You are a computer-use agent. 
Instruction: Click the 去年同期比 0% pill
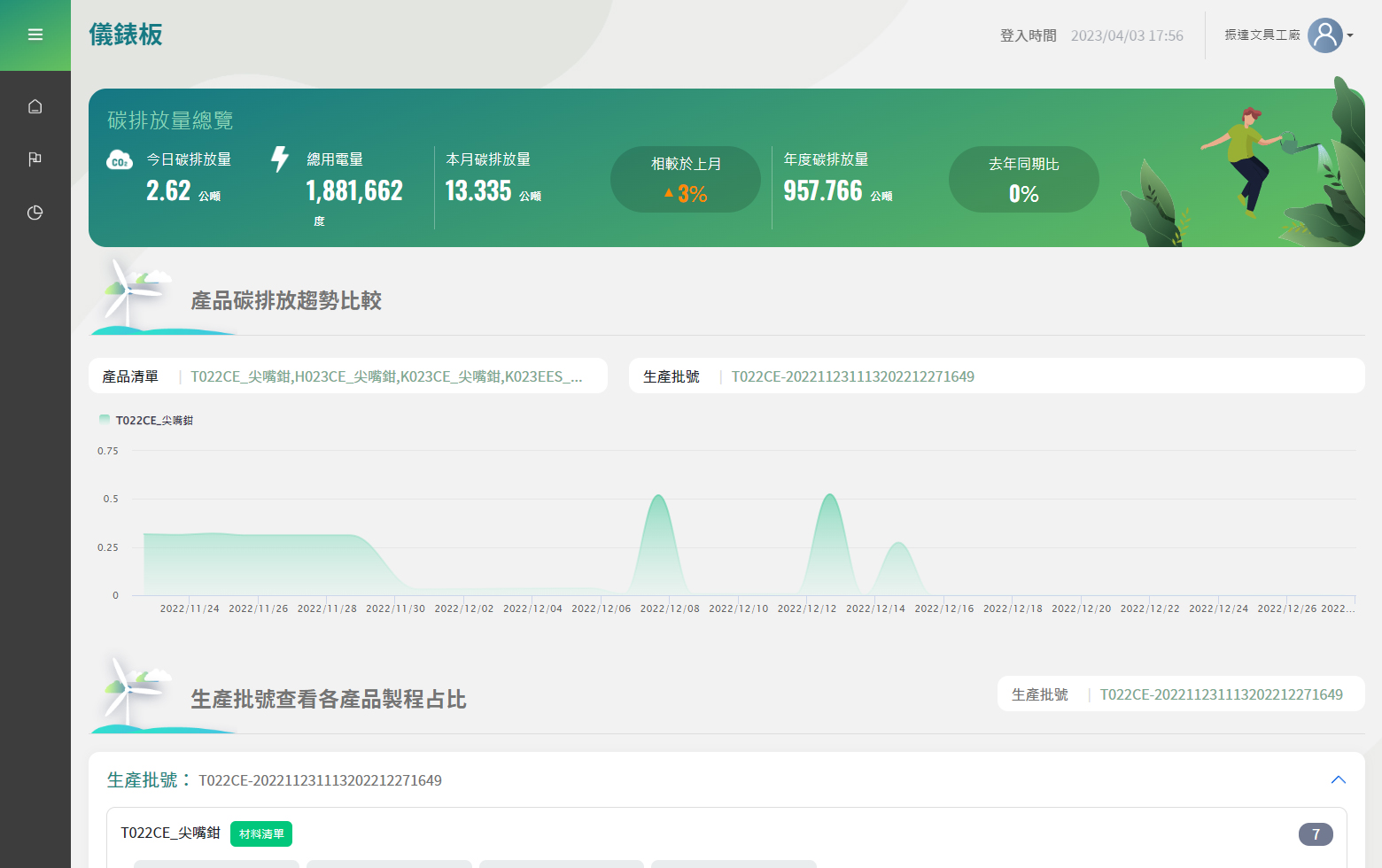[1024, 180]
